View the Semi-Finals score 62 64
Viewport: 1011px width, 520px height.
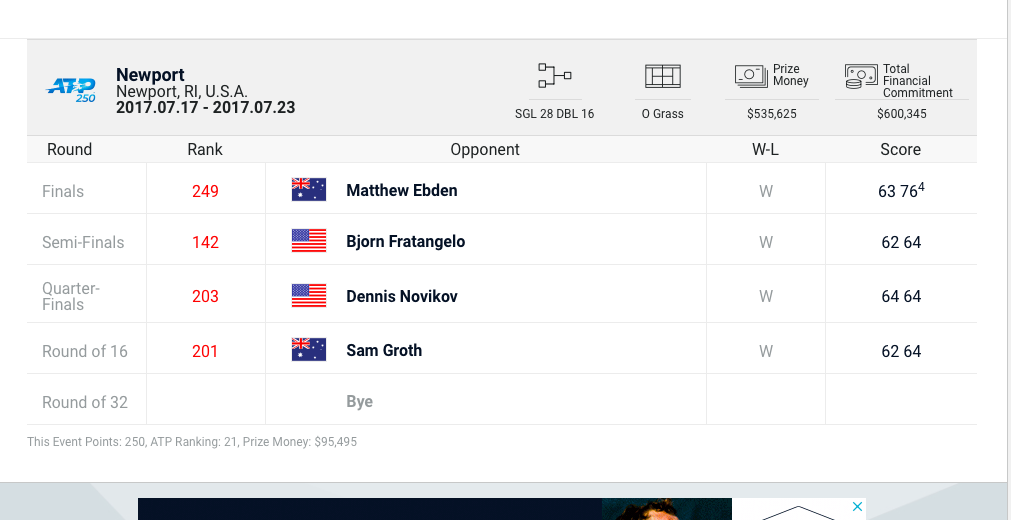(x=901, y=242)
